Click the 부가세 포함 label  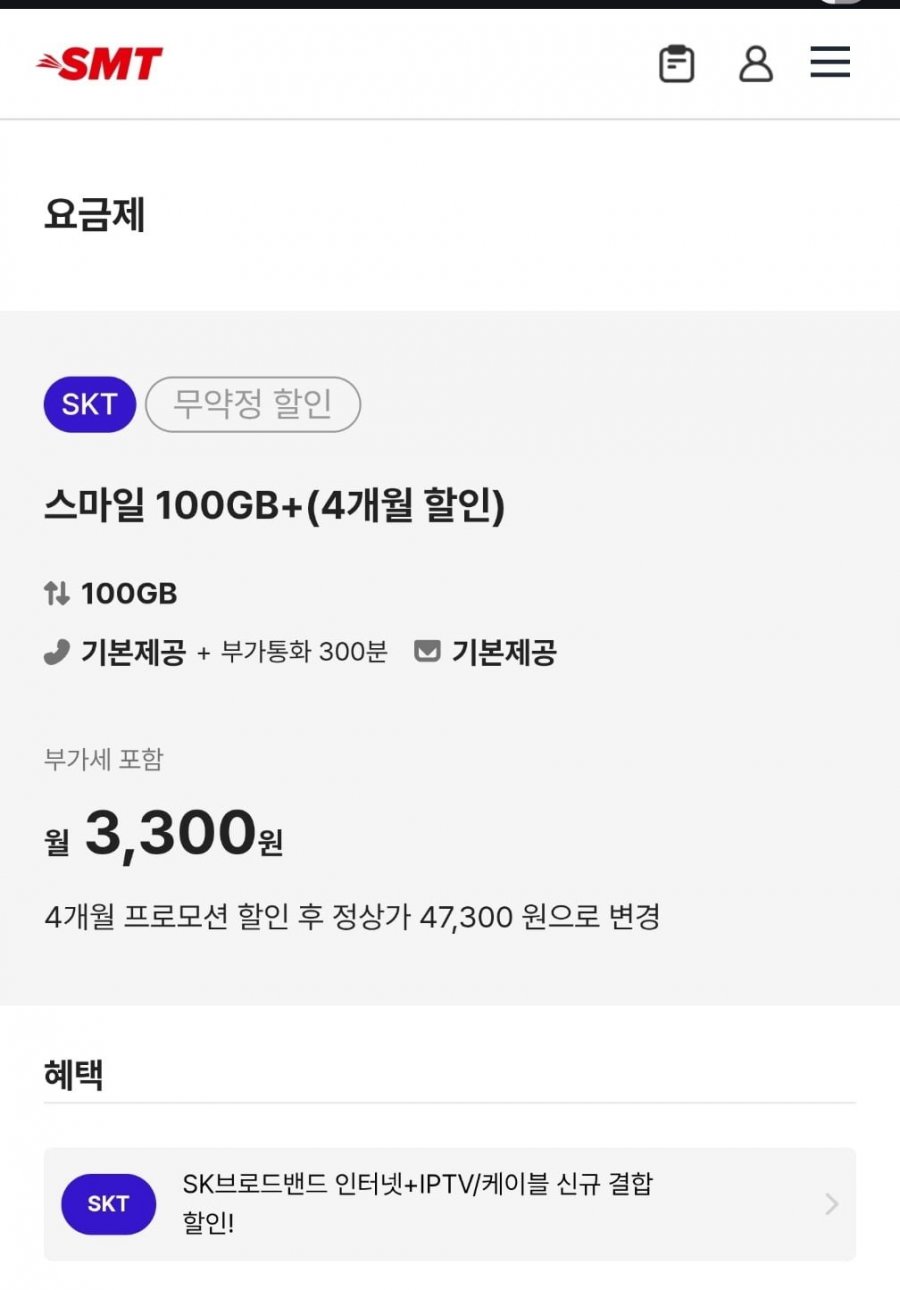[103, 759]
